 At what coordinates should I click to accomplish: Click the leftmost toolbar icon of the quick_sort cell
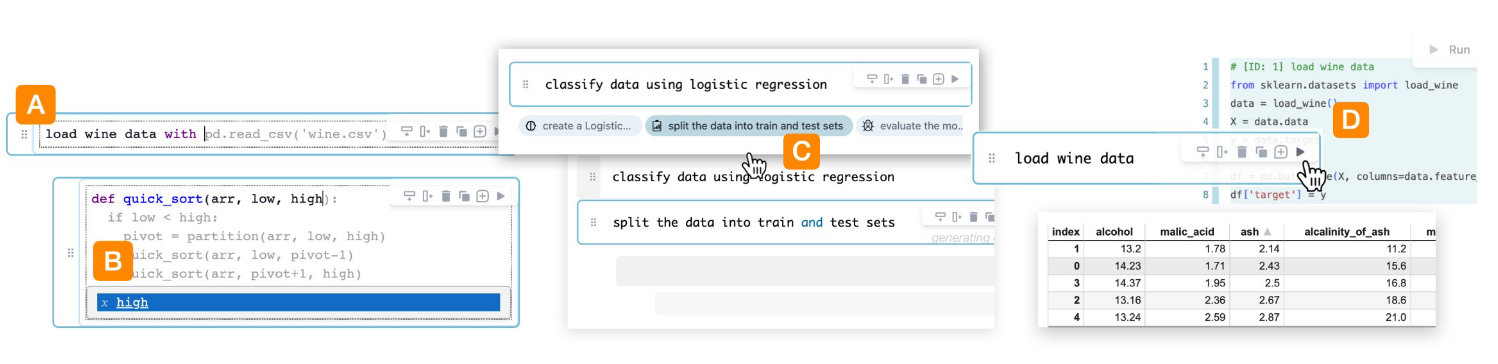click(408, 197)
